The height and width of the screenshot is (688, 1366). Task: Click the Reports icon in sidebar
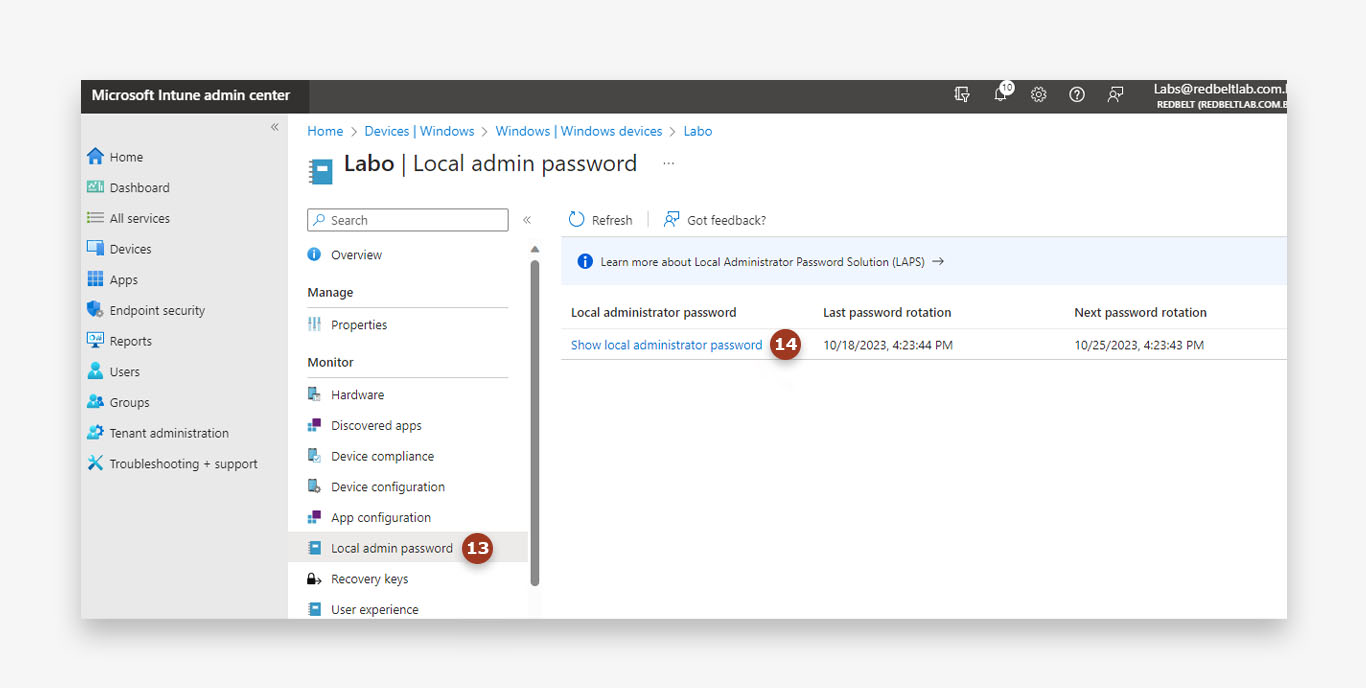[95, 340]
